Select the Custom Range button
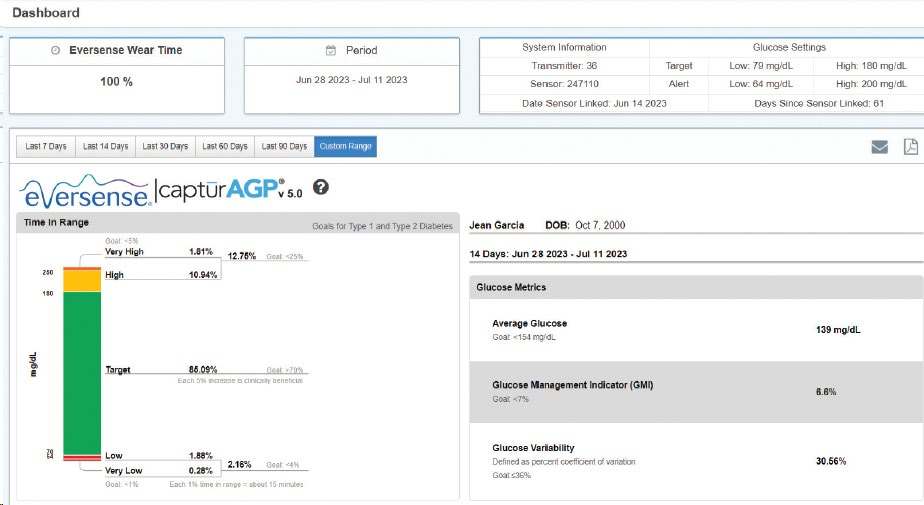924x505 pixels. point(345,147)
